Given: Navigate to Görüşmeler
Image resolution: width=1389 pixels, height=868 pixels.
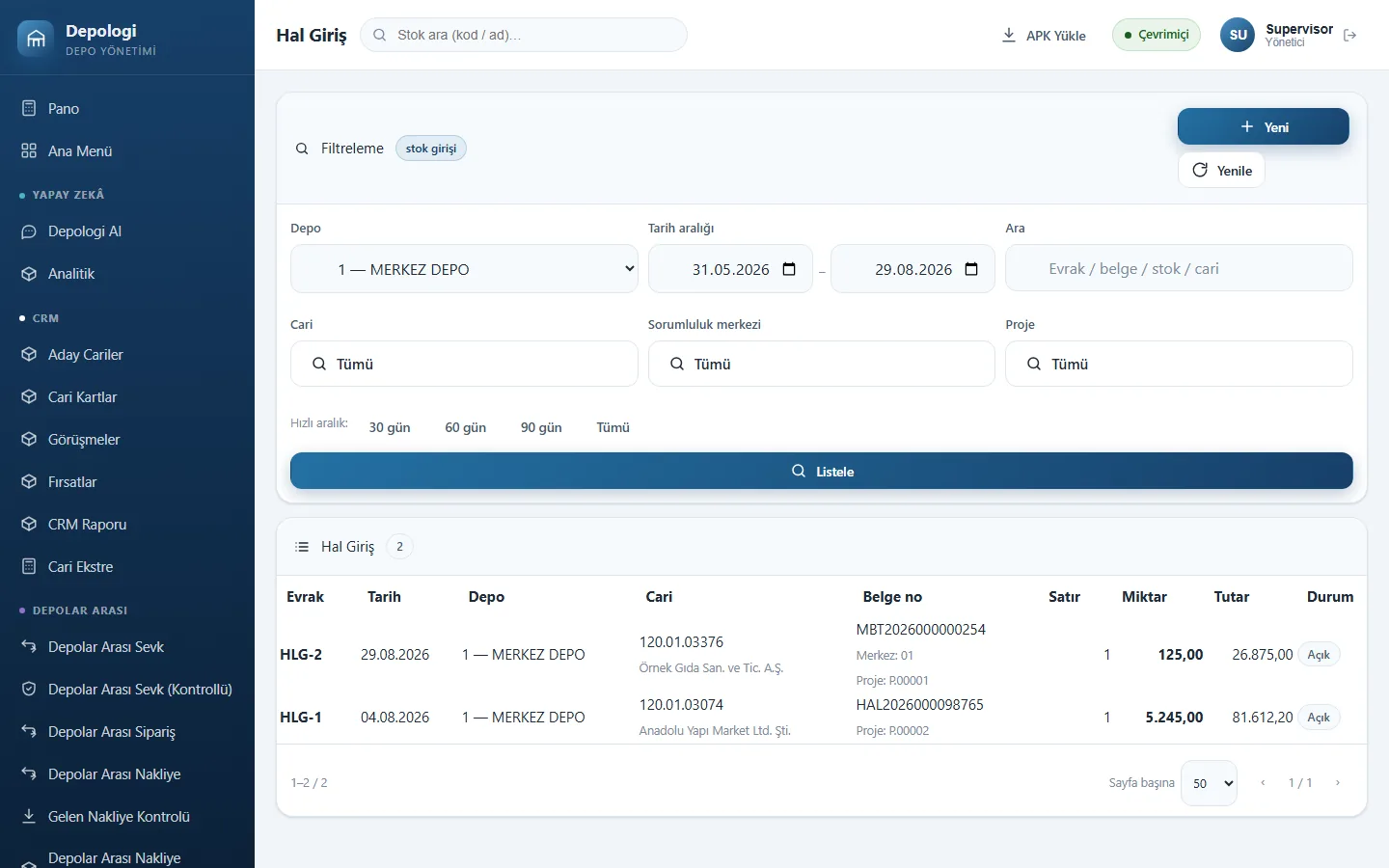Looking at the screenshot, I should 127,440.
